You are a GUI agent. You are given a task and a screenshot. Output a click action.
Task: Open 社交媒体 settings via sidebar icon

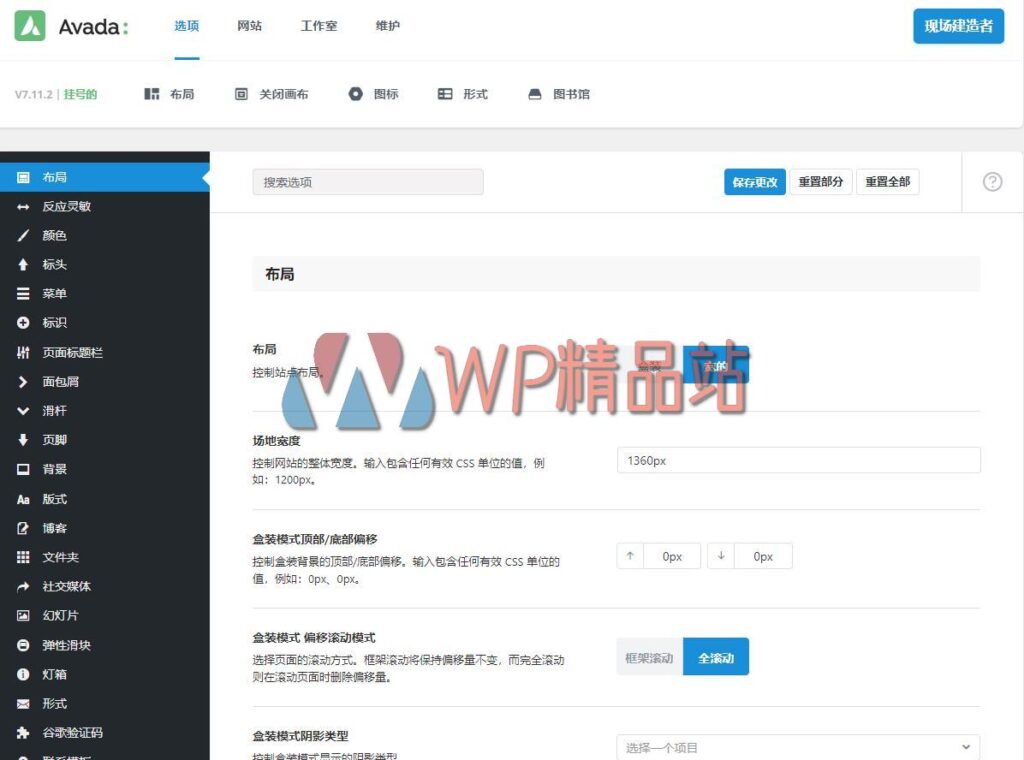(x=23, y=586)
